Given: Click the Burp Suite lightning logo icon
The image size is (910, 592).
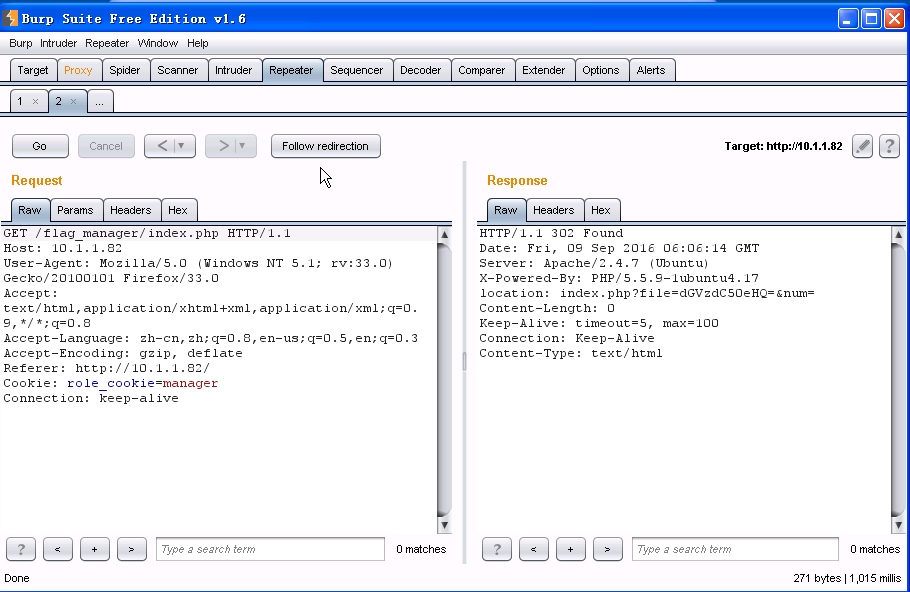Looking at the screenshot, I should point(10,19).
